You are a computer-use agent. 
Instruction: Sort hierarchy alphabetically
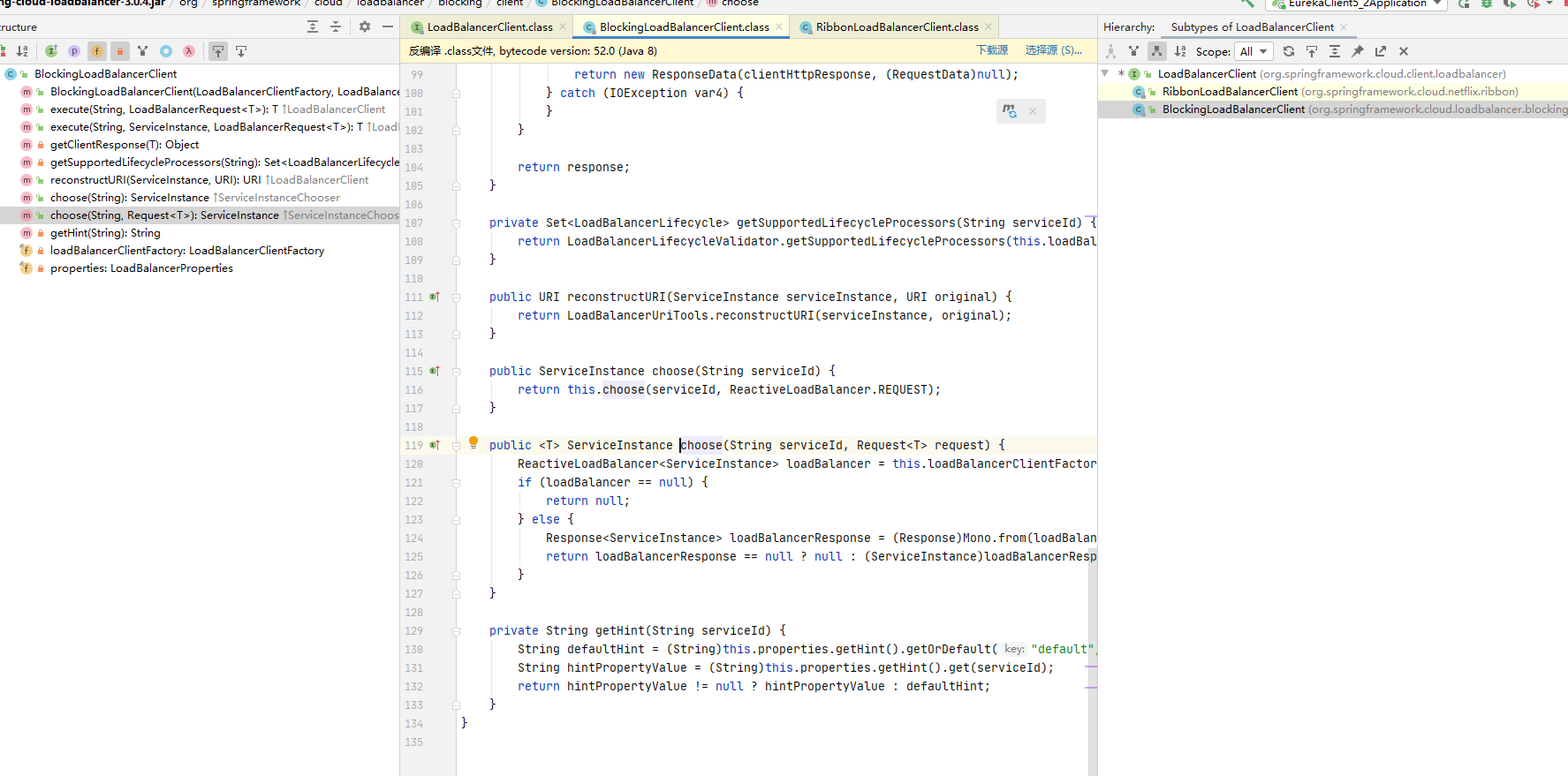click(x=1180, y=51)
